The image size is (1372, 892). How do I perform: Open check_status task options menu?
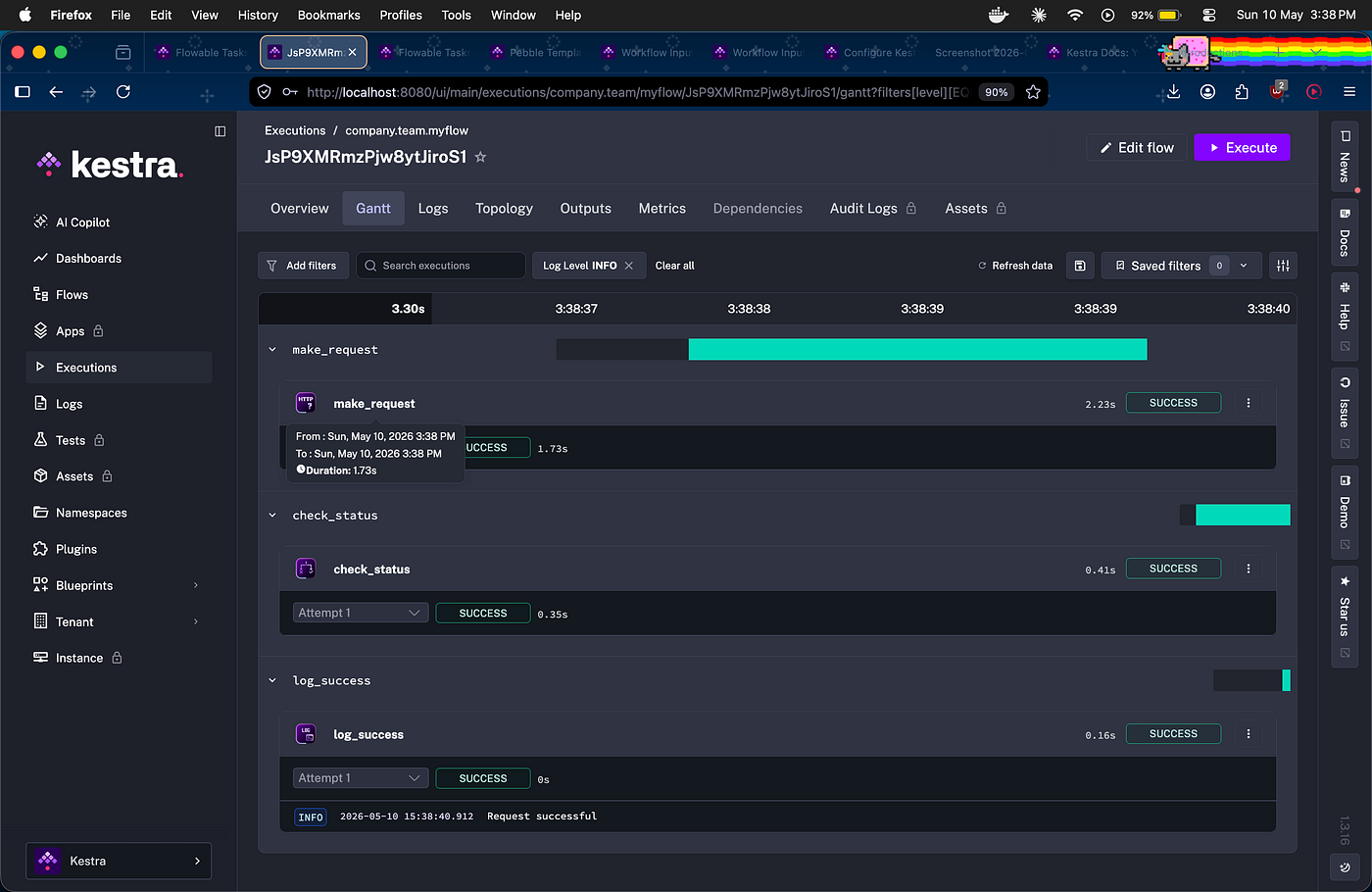1249,569
